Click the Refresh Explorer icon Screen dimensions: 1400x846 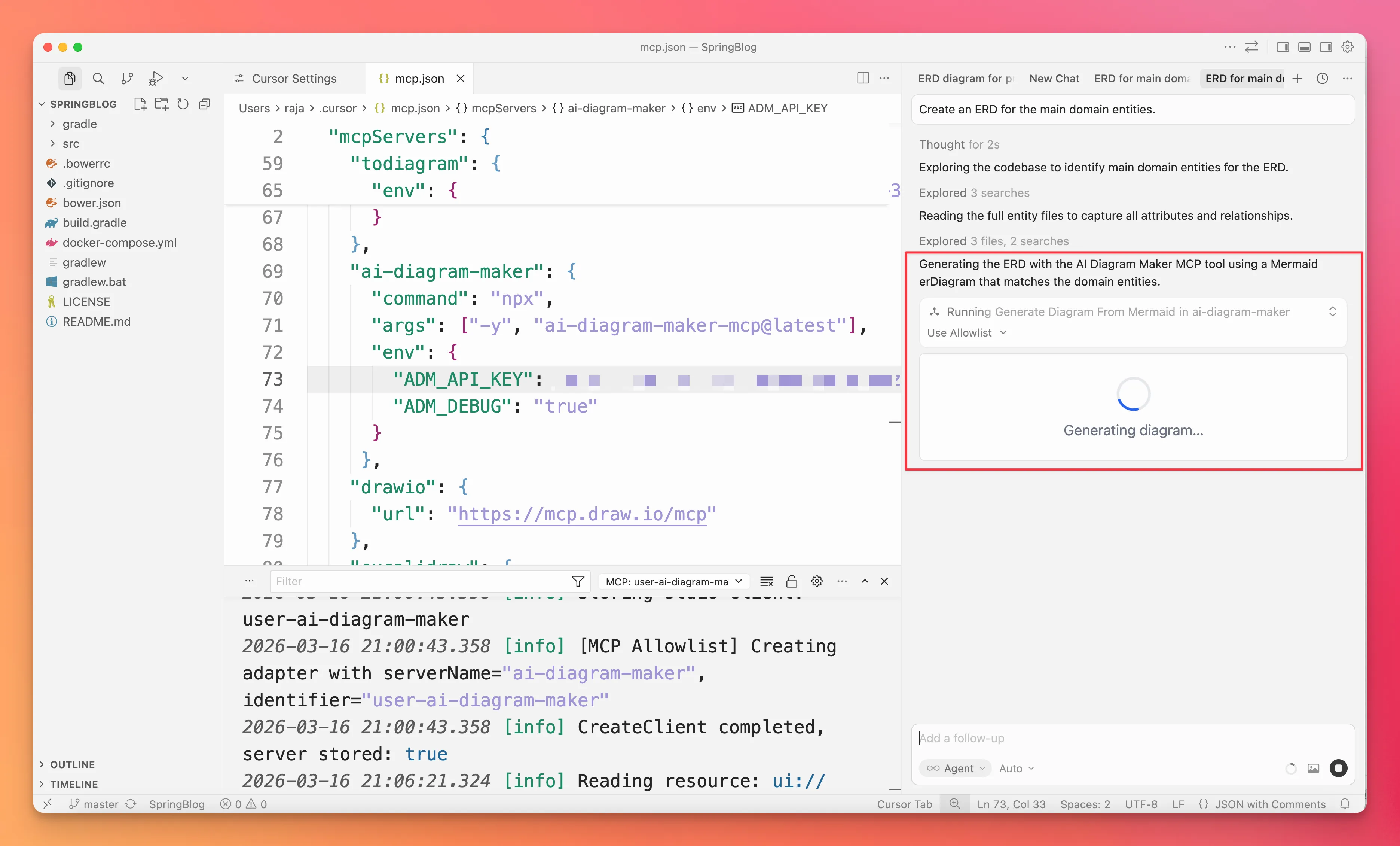pos(183,104)
